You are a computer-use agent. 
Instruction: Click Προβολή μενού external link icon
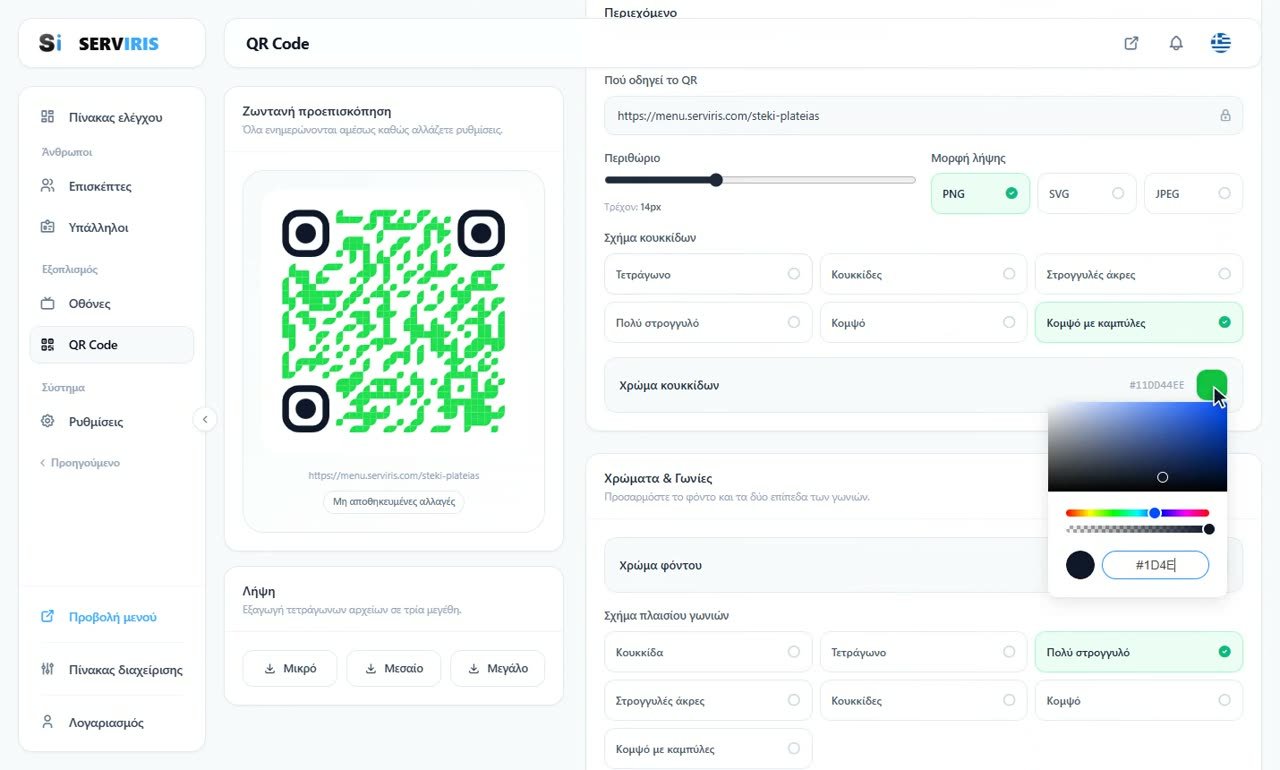47,616
